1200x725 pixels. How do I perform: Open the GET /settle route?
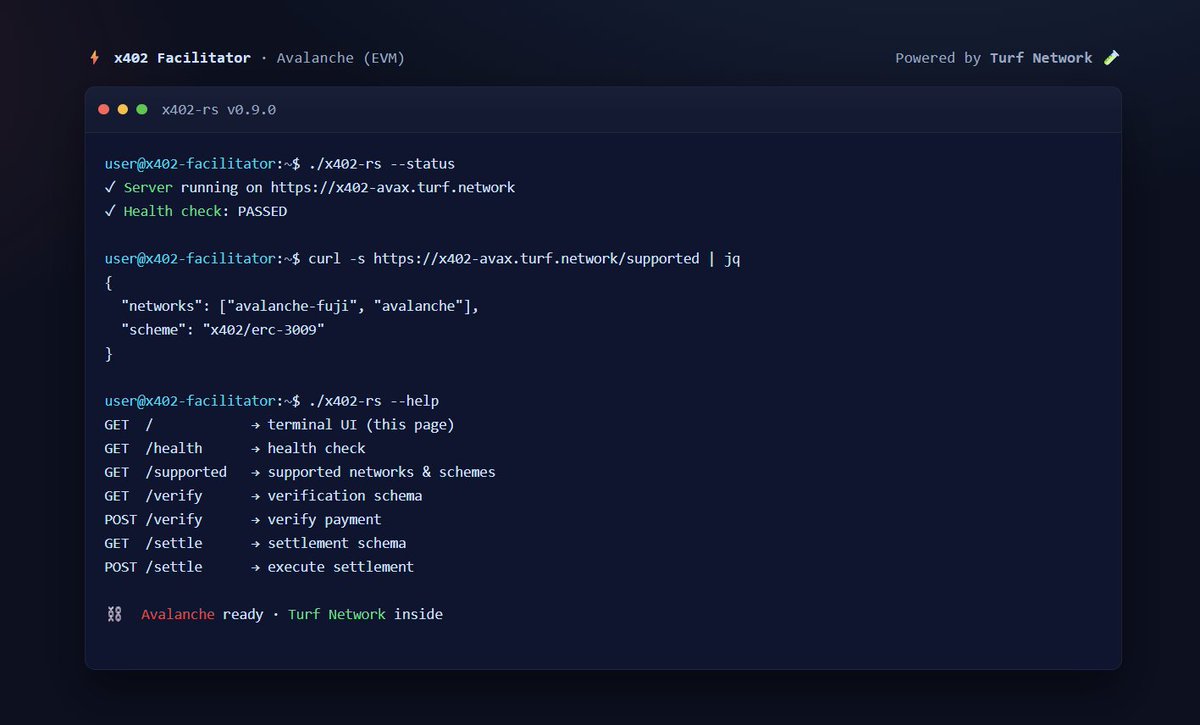coord(255,543)
